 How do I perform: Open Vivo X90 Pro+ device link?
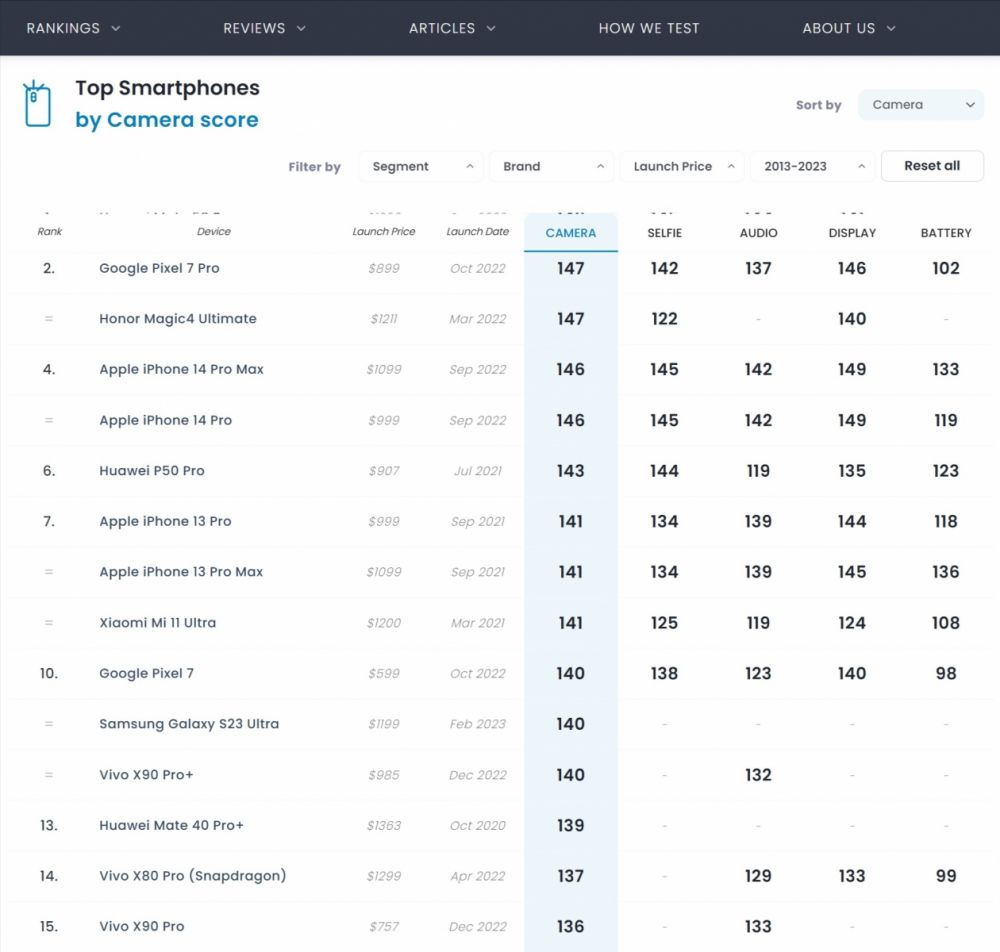coord(146,775)
